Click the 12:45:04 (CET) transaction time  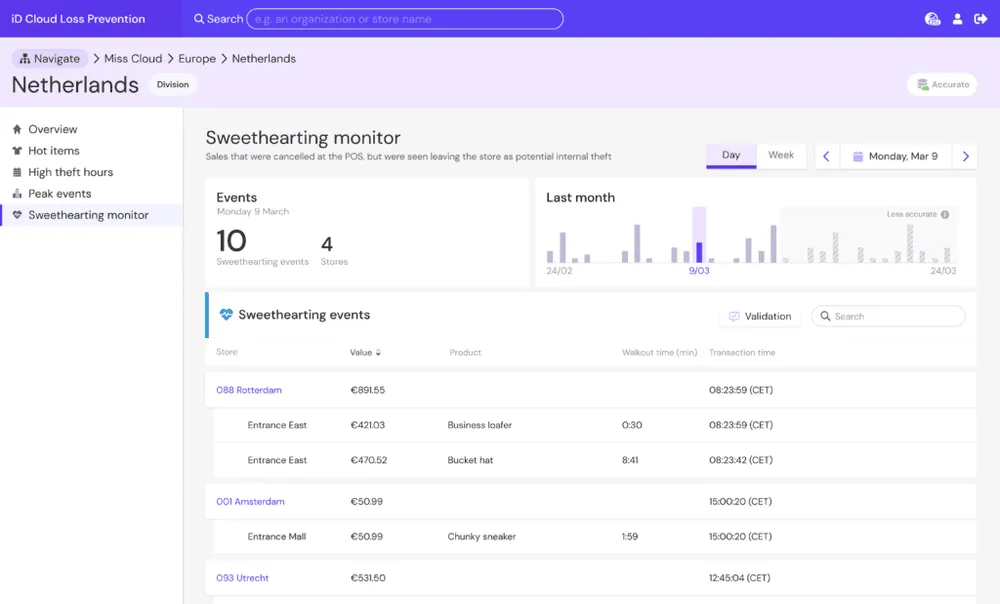point(739,578)
